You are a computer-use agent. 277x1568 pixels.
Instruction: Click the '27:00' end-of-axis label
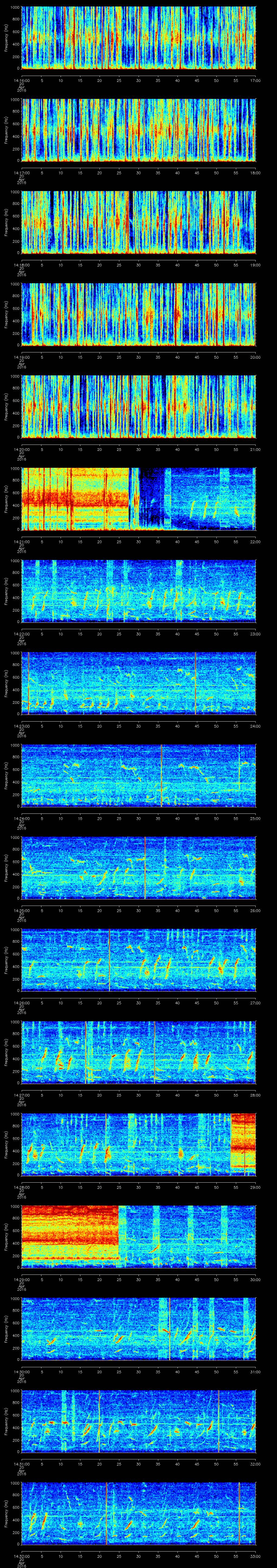pos(256,1003)
